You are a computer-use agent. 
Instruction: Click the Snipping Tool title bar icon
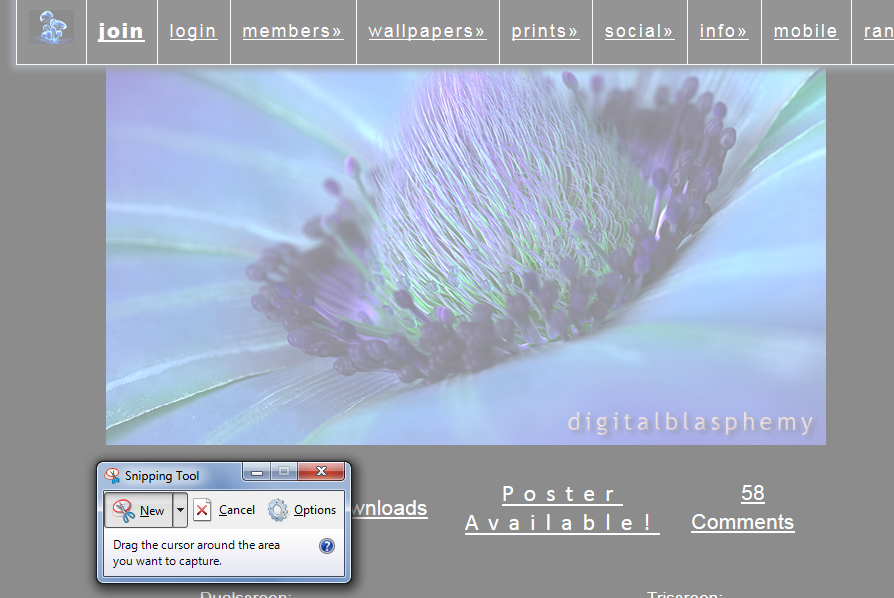(x=112, y=476)
